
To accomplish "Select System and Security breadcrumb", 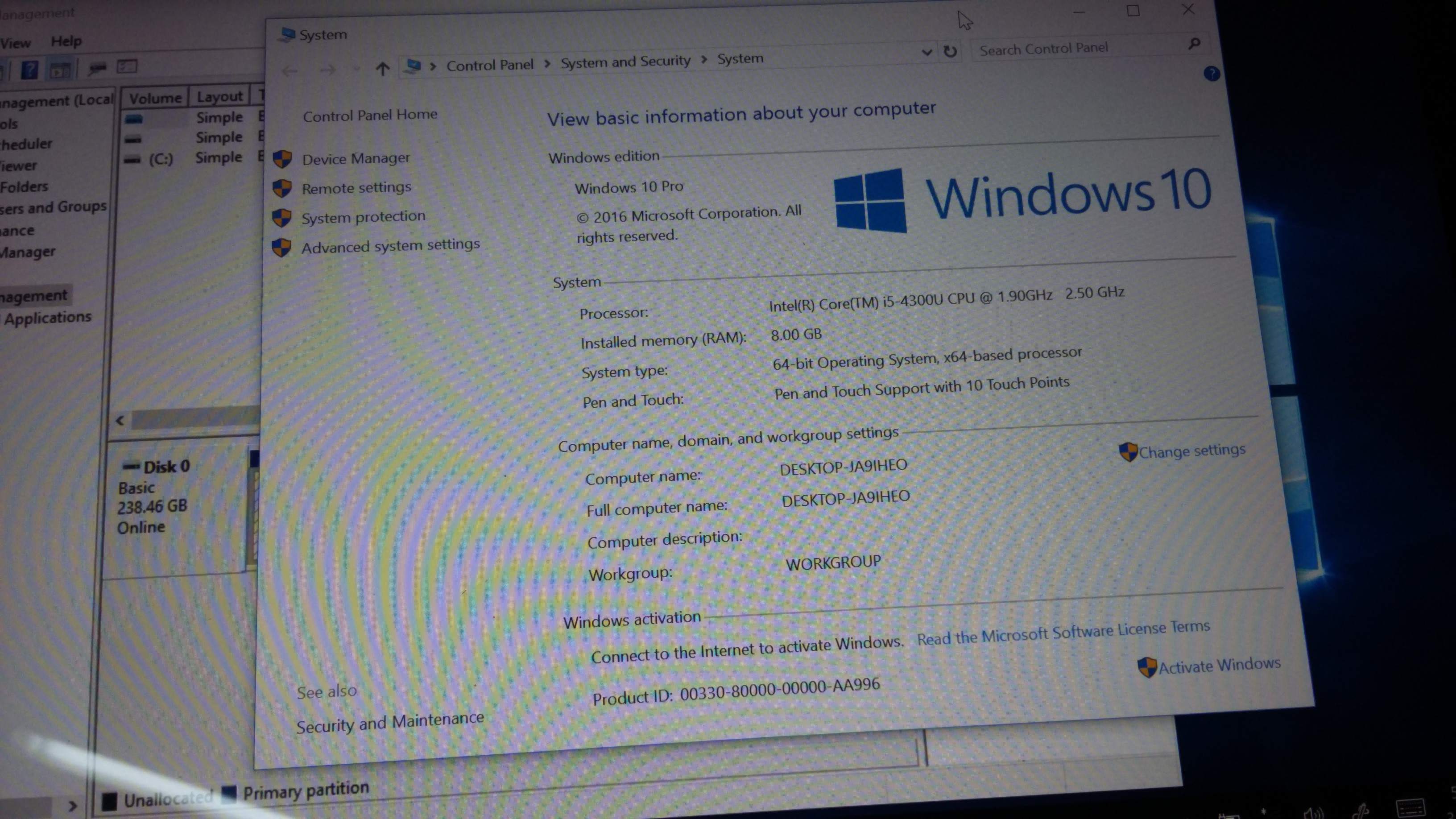I will click(x=625, y=61).
